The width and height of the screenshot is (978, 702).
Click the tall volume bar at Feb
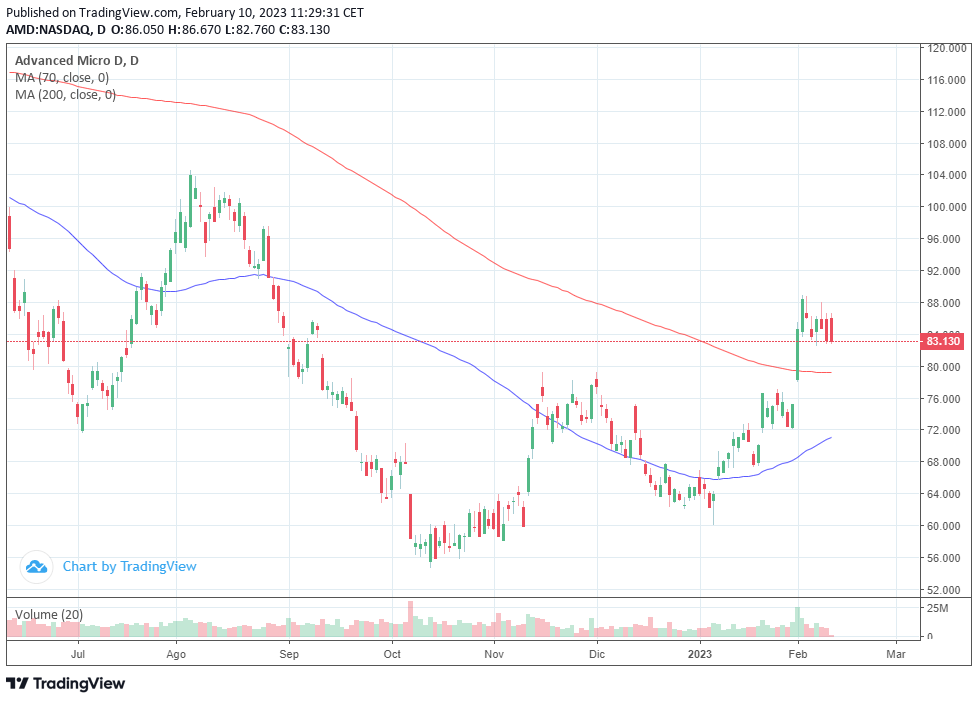[798, 622]
